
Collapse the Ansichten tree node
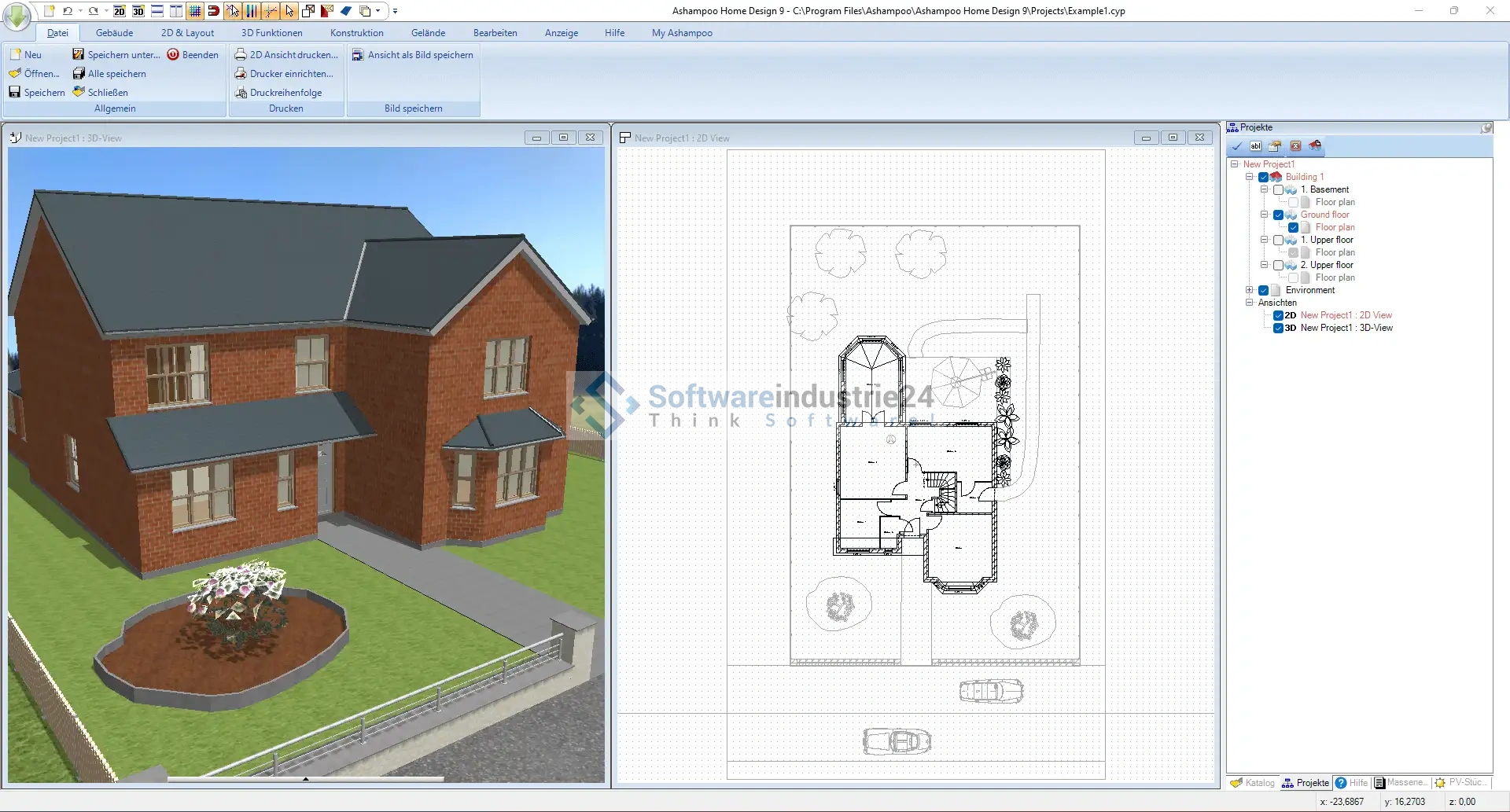1249,303
